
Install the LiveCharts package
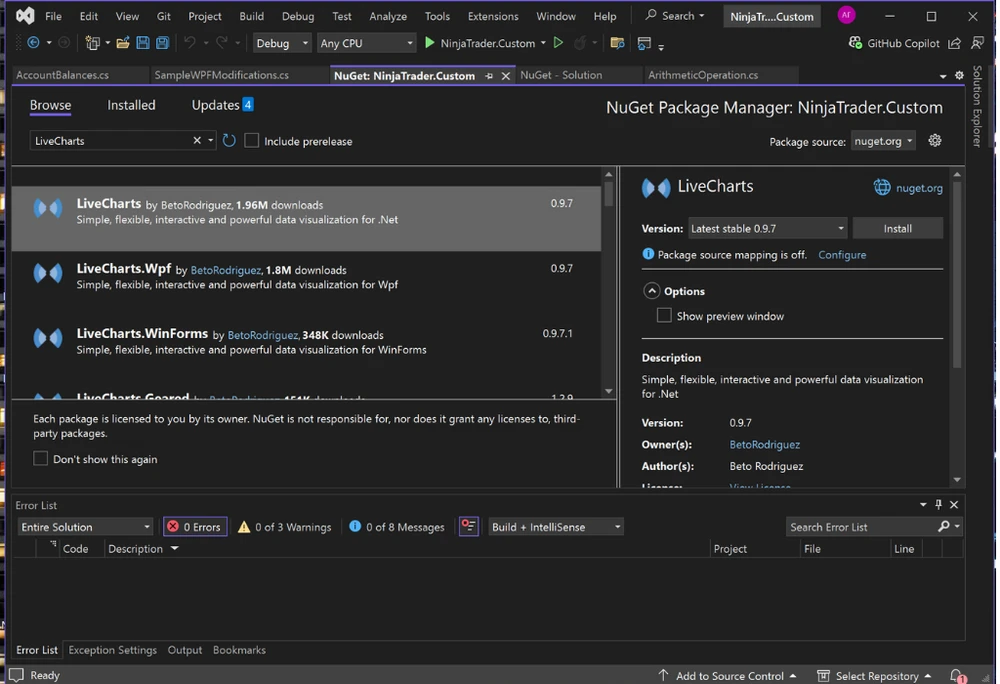pos(897,228)
